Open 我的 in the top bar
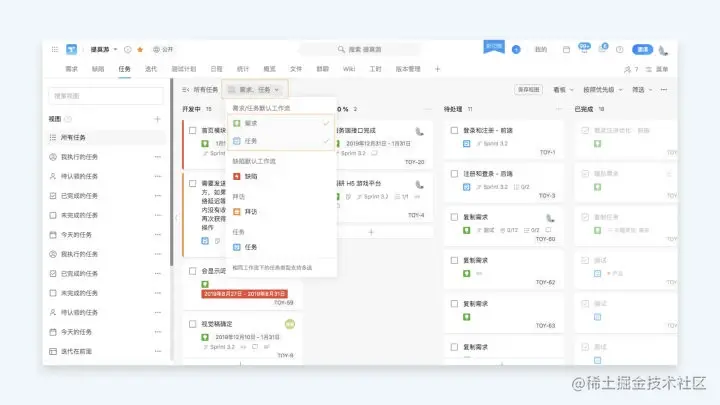This screenshot has width=720, height=405. [541, 50]
